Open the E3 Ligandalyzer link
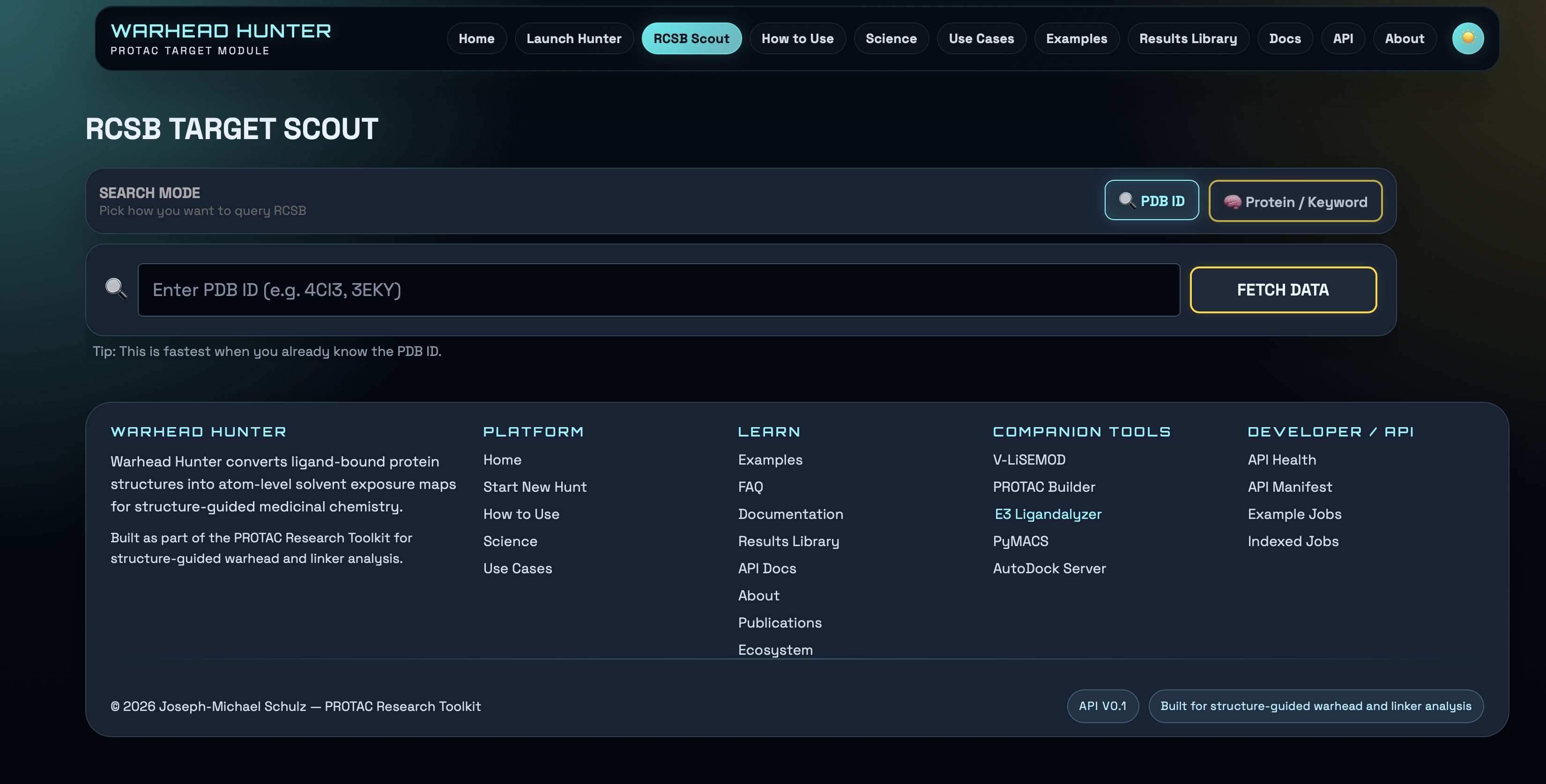This screenshot has height=784, width=1546. click(1048, 514)
